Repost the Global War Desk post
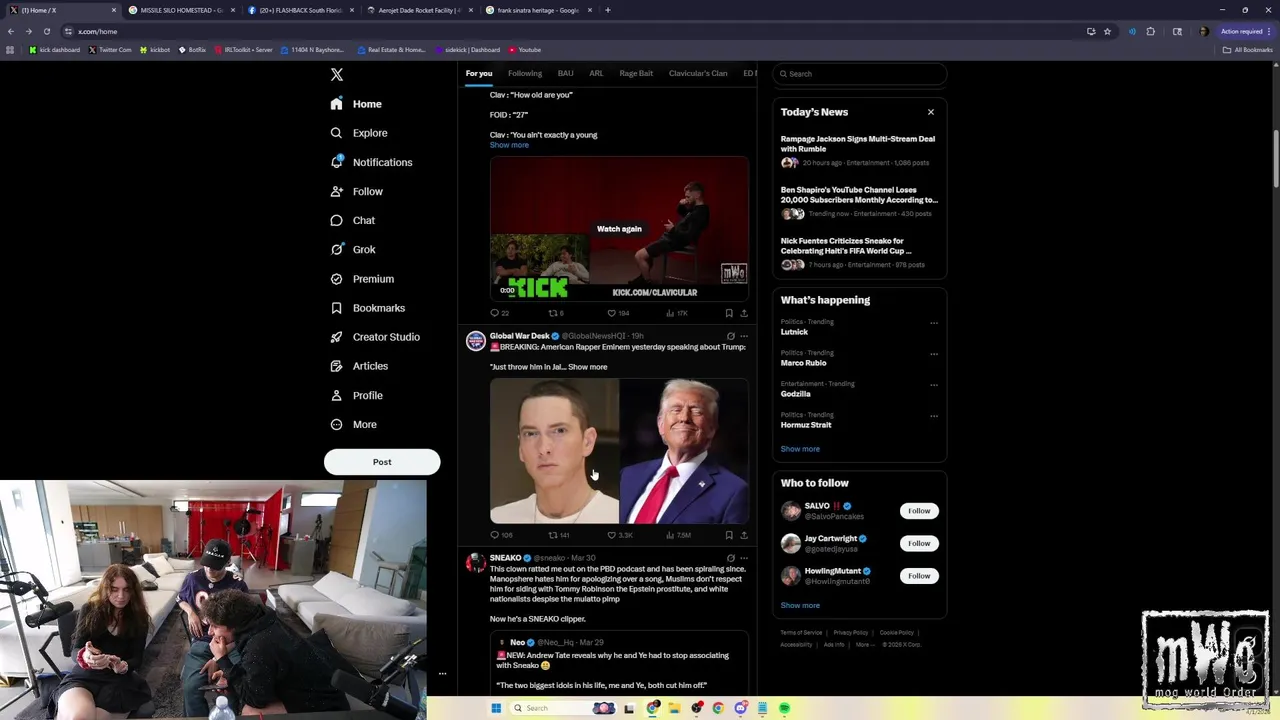1280x720 pixels. pyautogui.click(x=558, y=536)
